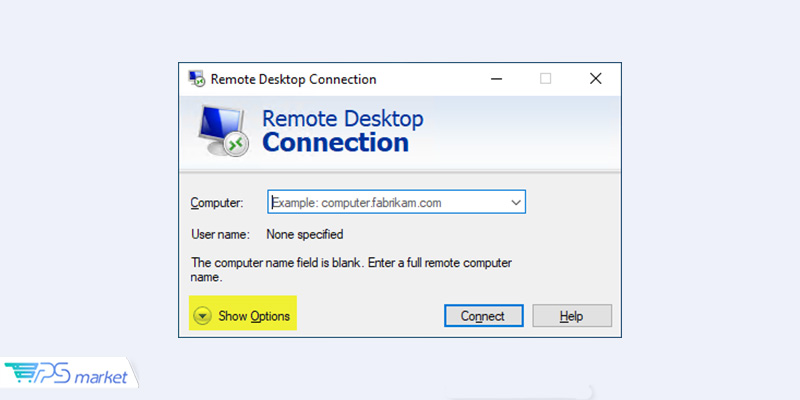Image resolution: width=800 pixels, height=400 pixels.
Task: Click the "None specified" user name value
Action: (x=304, y=235)
